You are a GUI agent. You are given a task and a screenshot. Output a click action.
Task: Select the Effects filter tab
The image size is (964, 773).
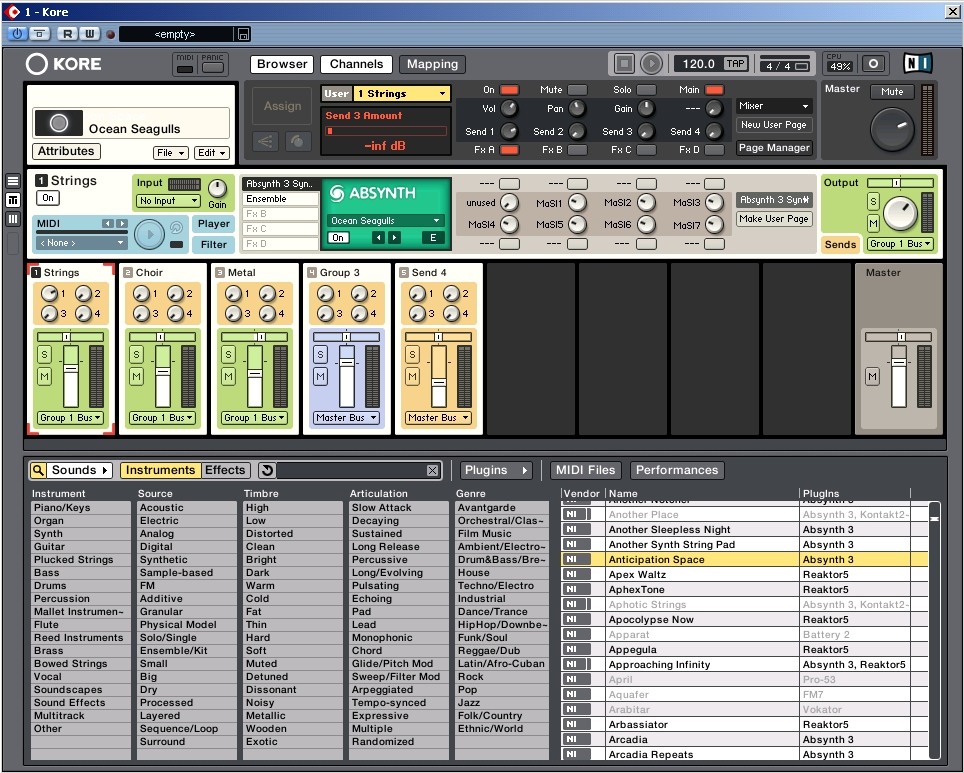[225, 470]
